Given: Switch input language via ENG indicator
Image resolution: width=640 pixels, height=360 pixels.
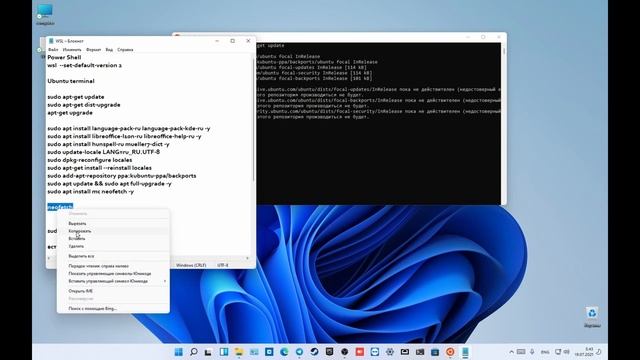Looking at the screenshot, I should pyautogui.click(x=545, y=352).
